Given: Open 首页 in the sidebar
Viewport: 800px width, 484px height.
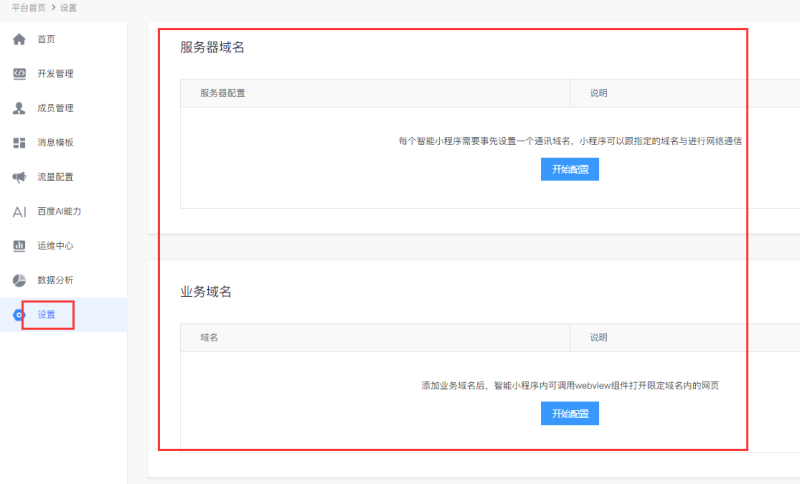Looking at the screenshot, I should pos(46,39).
